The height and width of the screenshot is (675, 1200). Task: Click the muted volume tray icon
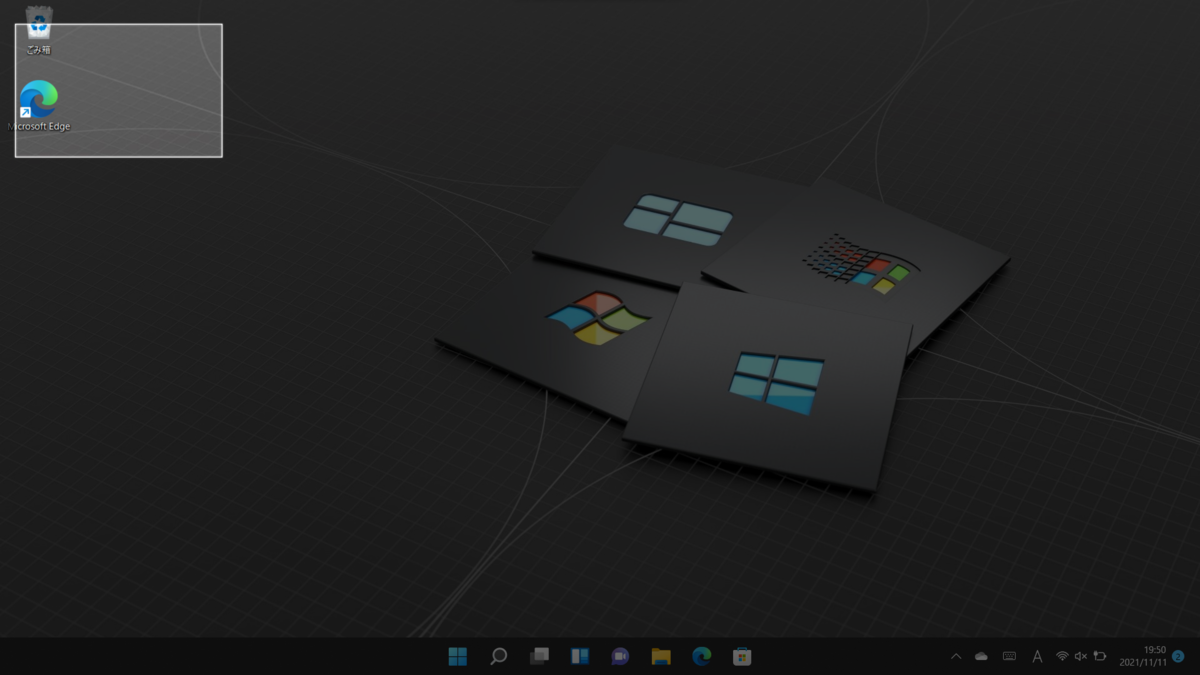click(1081, 656)
